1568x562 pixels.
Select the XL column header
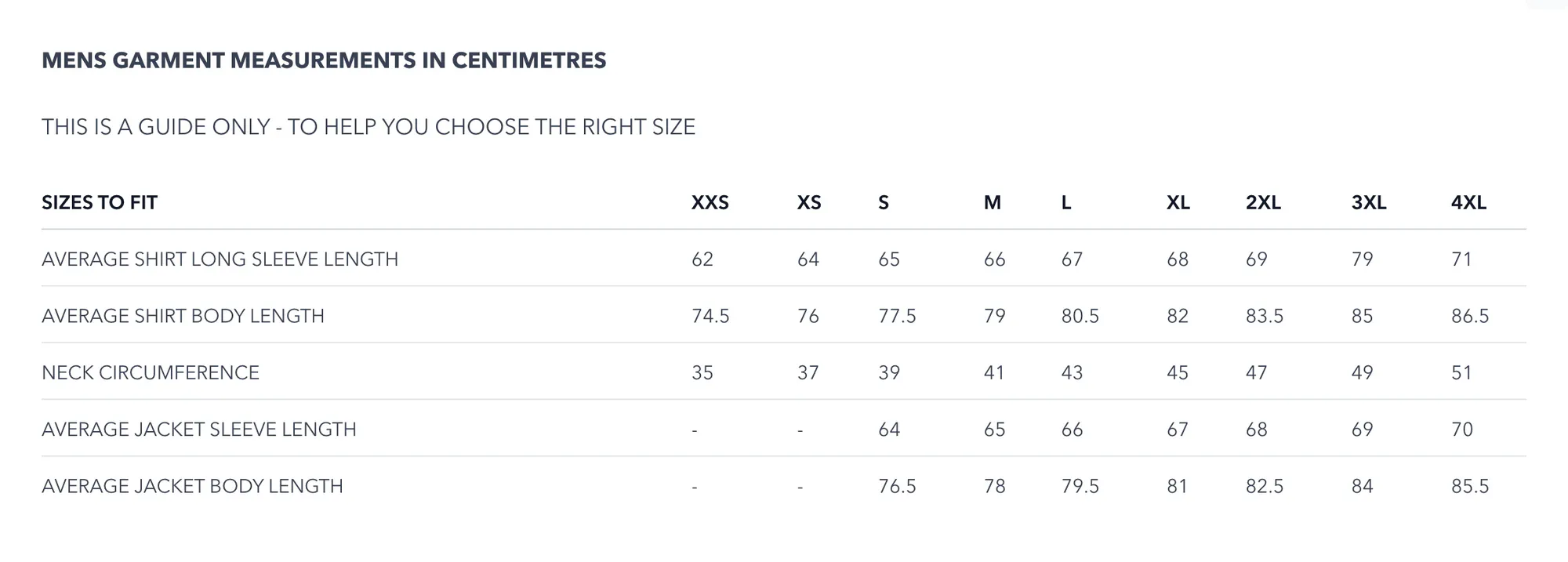tap(1178, 202)
